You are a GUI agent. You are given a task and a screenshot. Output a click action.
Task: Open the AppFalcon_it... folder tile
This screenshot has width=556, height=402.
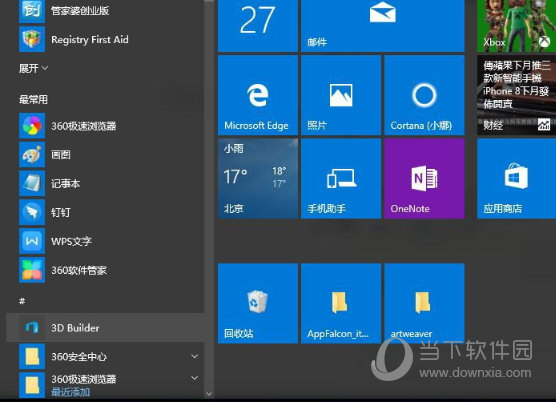click(x=341, y=303)
